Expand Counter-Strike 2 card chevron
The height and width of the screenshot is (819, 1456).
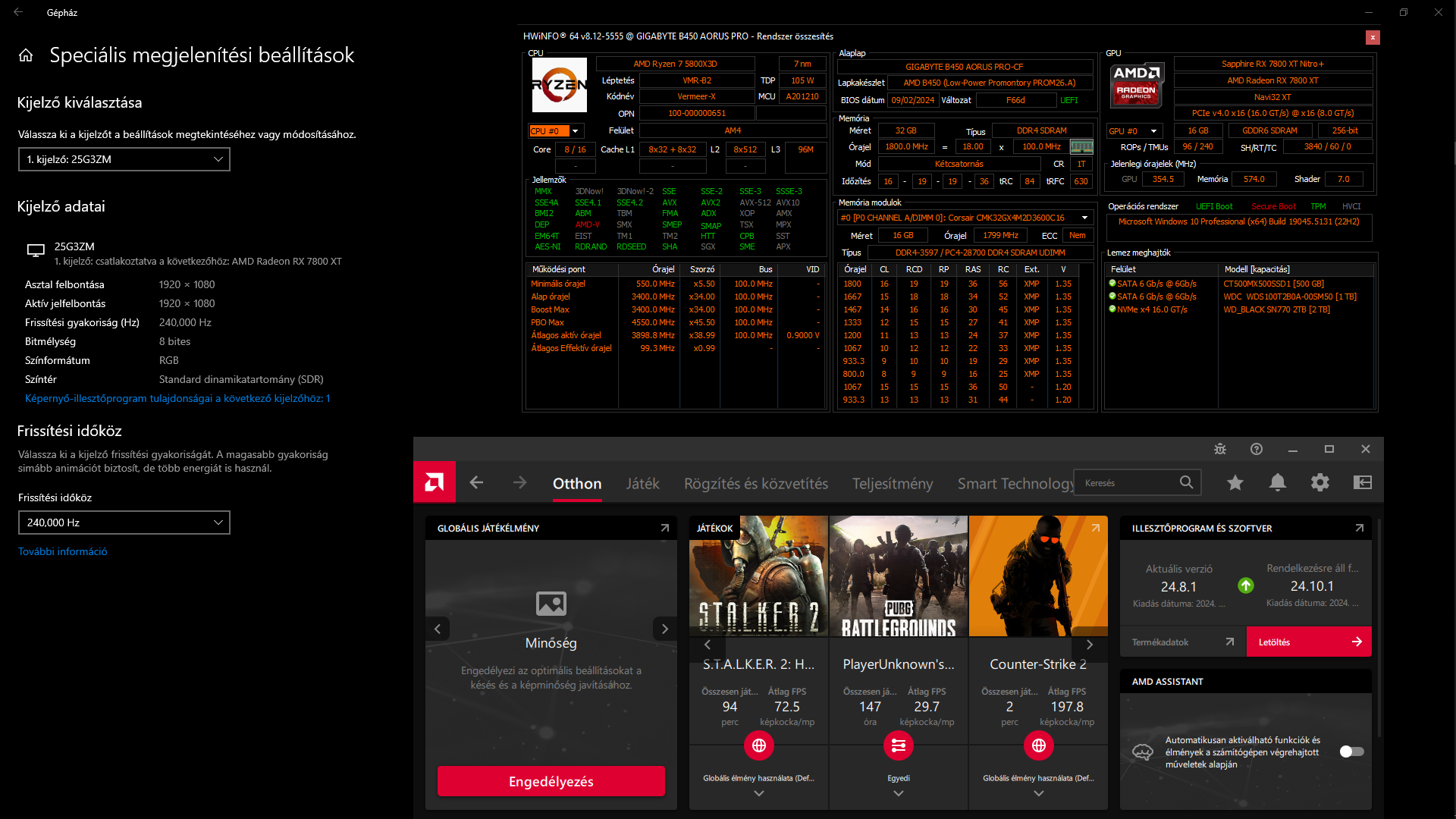(x=1039, y=793)
